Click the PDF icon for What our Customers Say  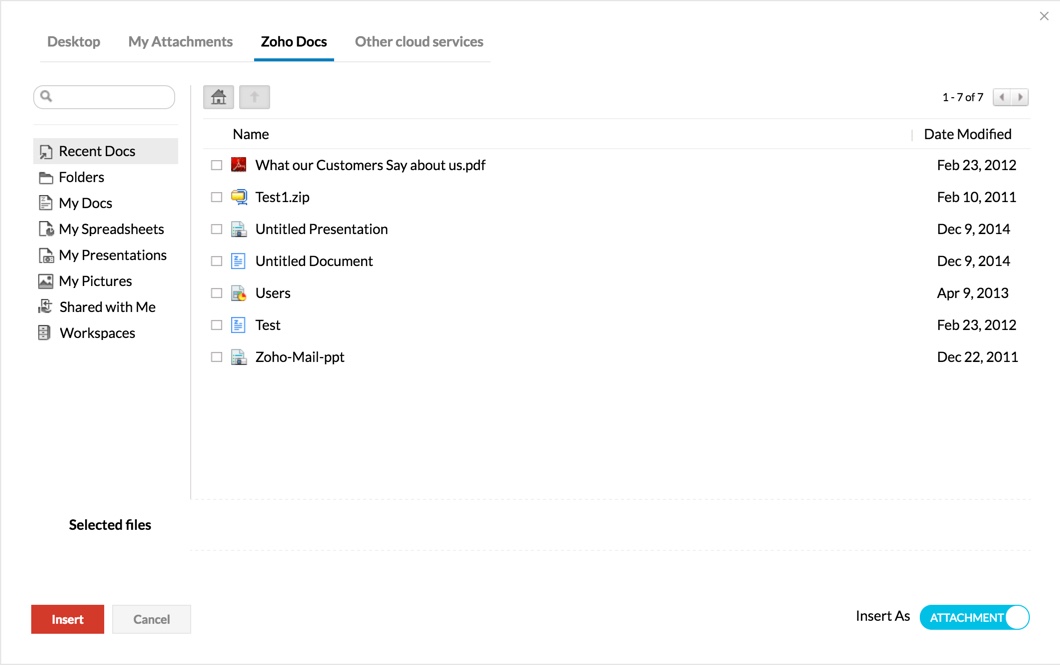point(239,165)
